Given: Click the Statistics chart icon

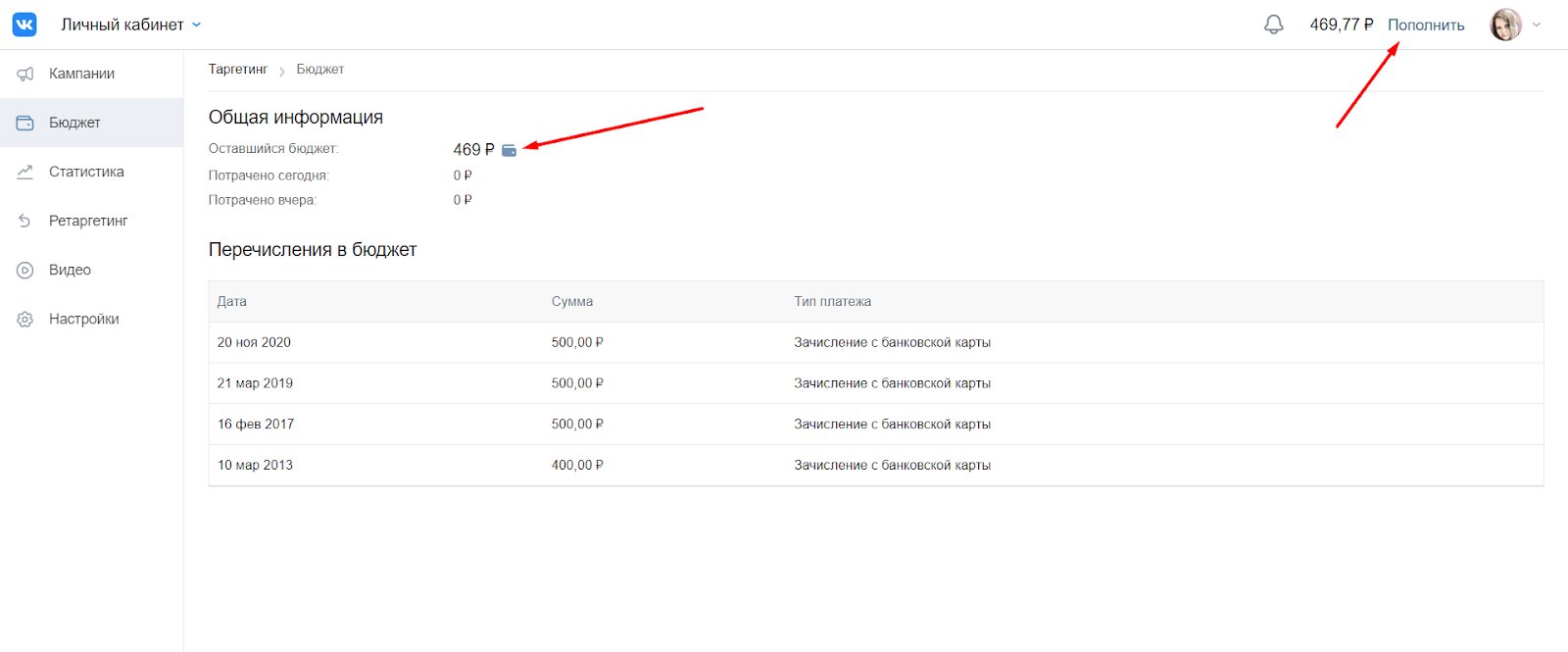Looking at the screenshot, I should [x=25, y=172].
